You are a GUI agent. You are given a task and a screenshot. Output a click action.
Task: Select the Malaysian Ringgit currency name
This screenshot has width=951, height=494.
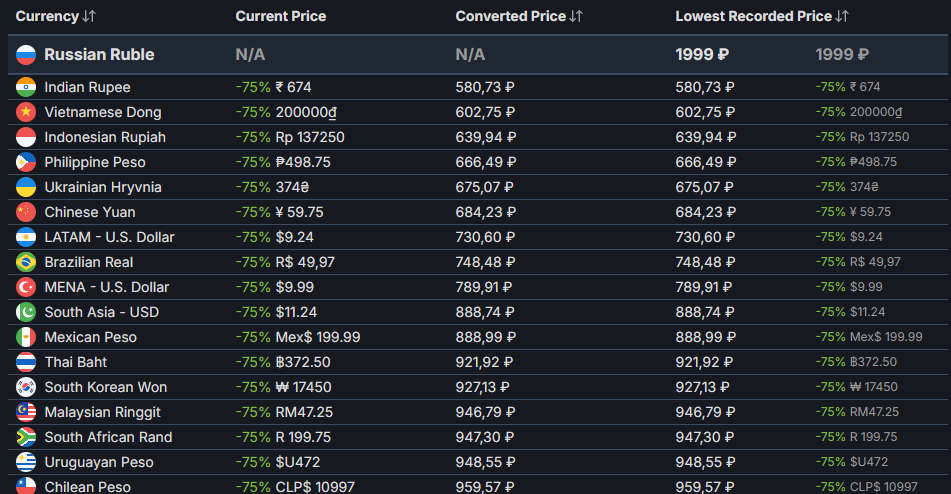point(102,412)
